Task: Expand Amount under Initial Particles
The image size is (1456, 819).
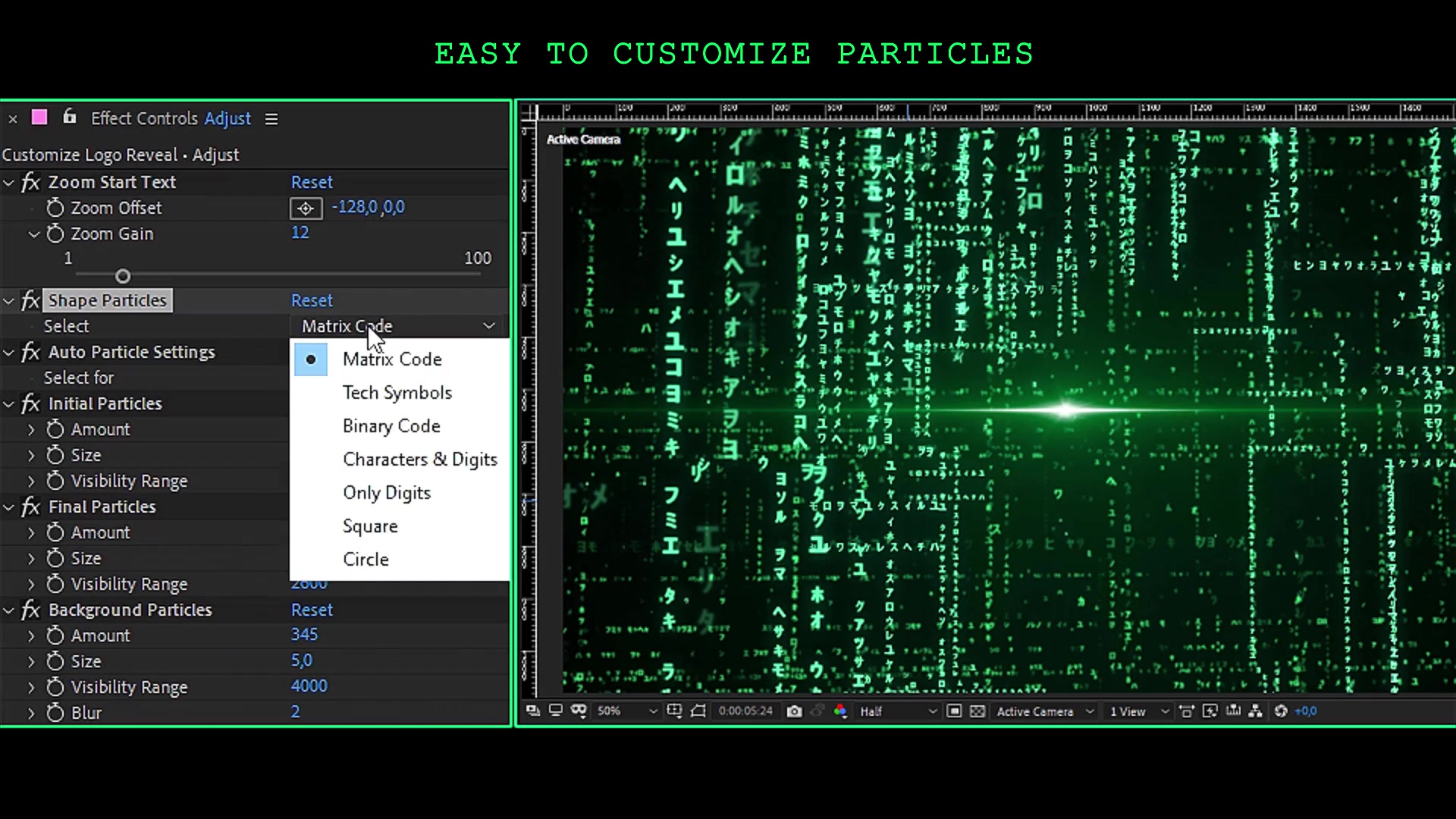Action: tap(31, 430)
